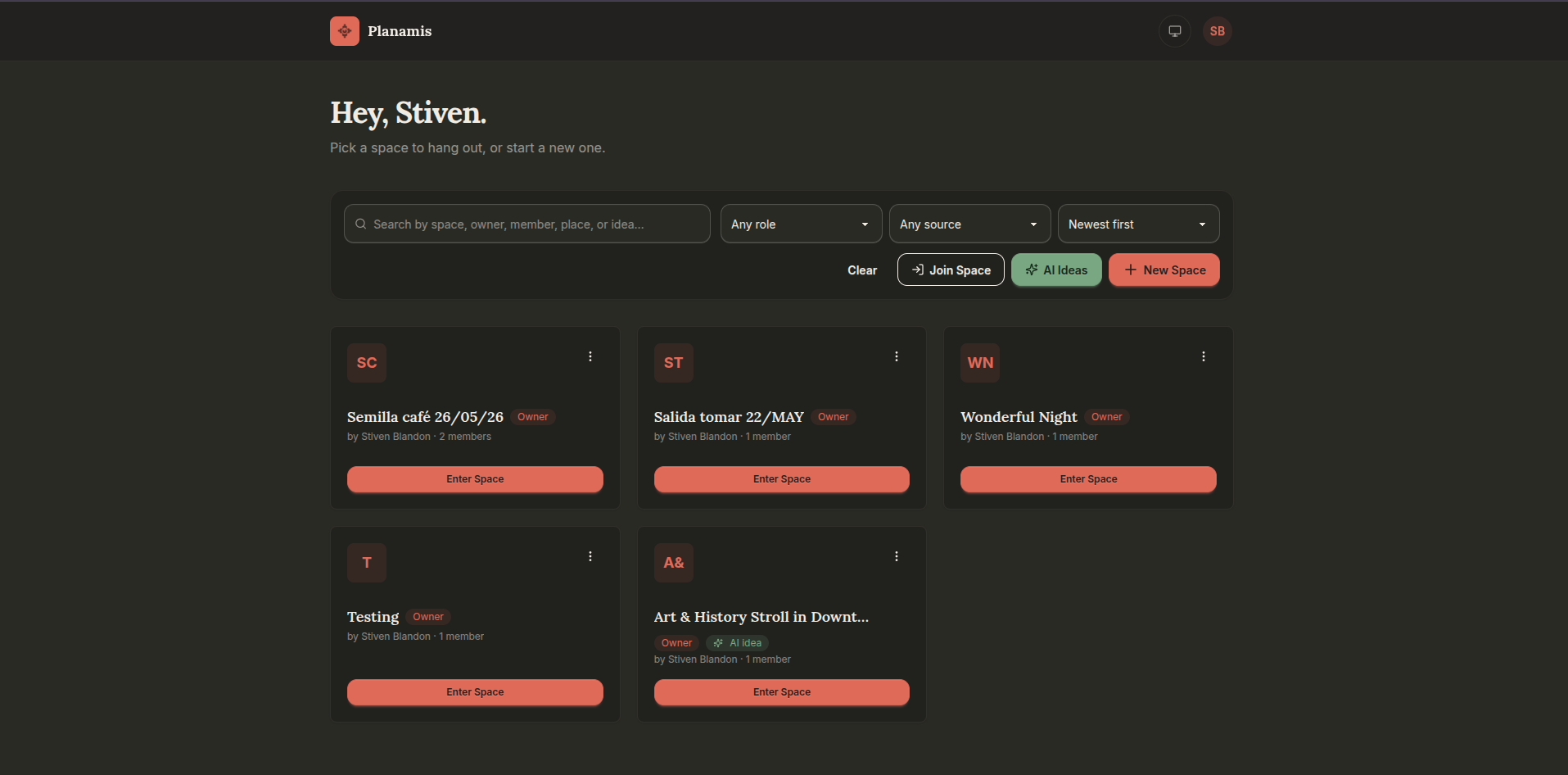This screenshot has height=775, width=1568.
Task: Click the Clear filters button
Action: [861, 270]
